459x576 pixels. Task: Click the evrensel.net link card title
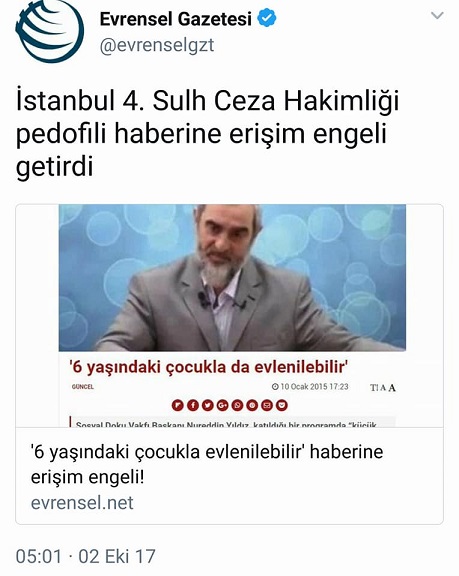[x=207, y=464]
